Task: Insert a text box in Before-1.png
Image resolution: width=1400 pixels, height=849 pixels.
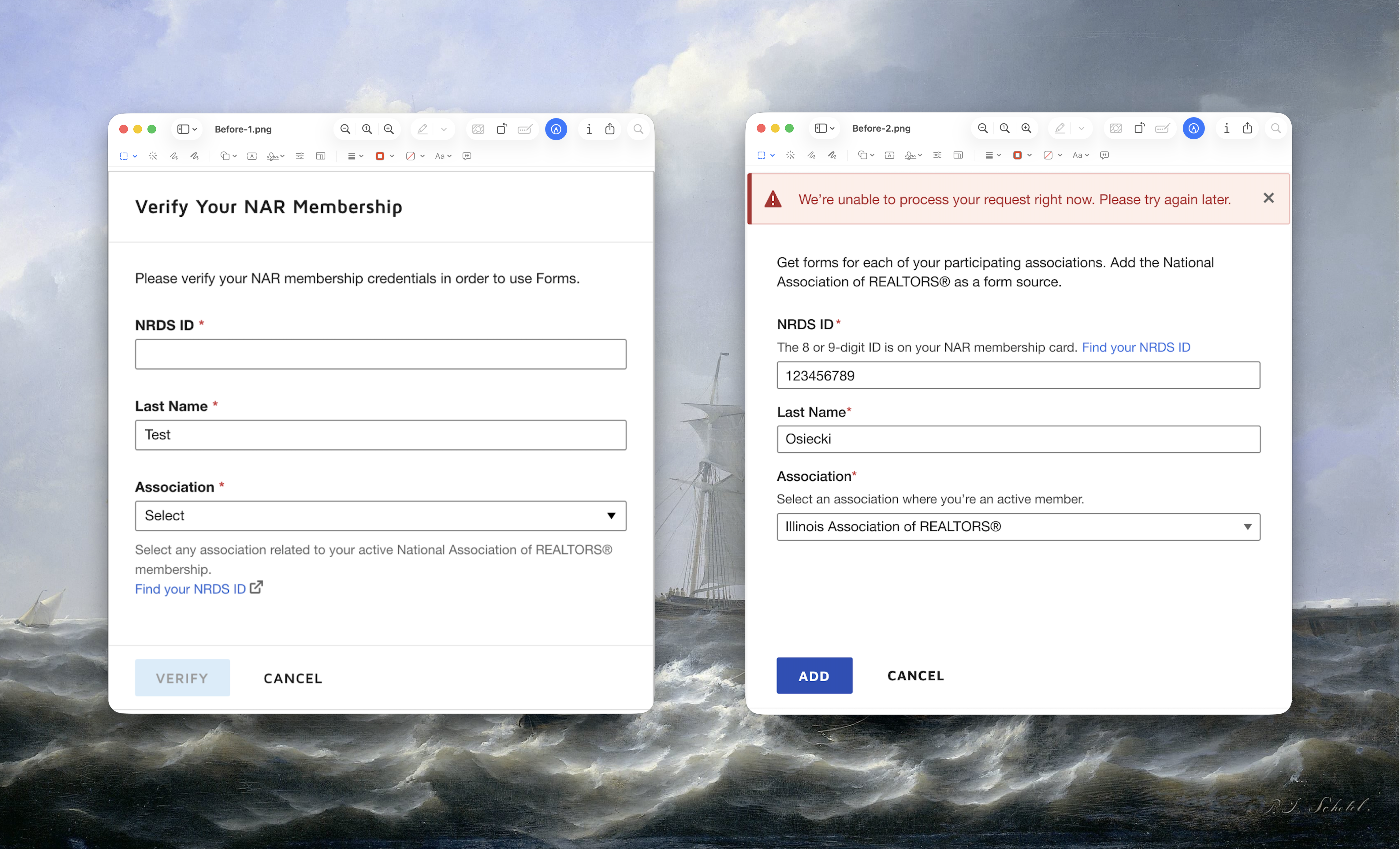Action: click(x=252, y=156)
